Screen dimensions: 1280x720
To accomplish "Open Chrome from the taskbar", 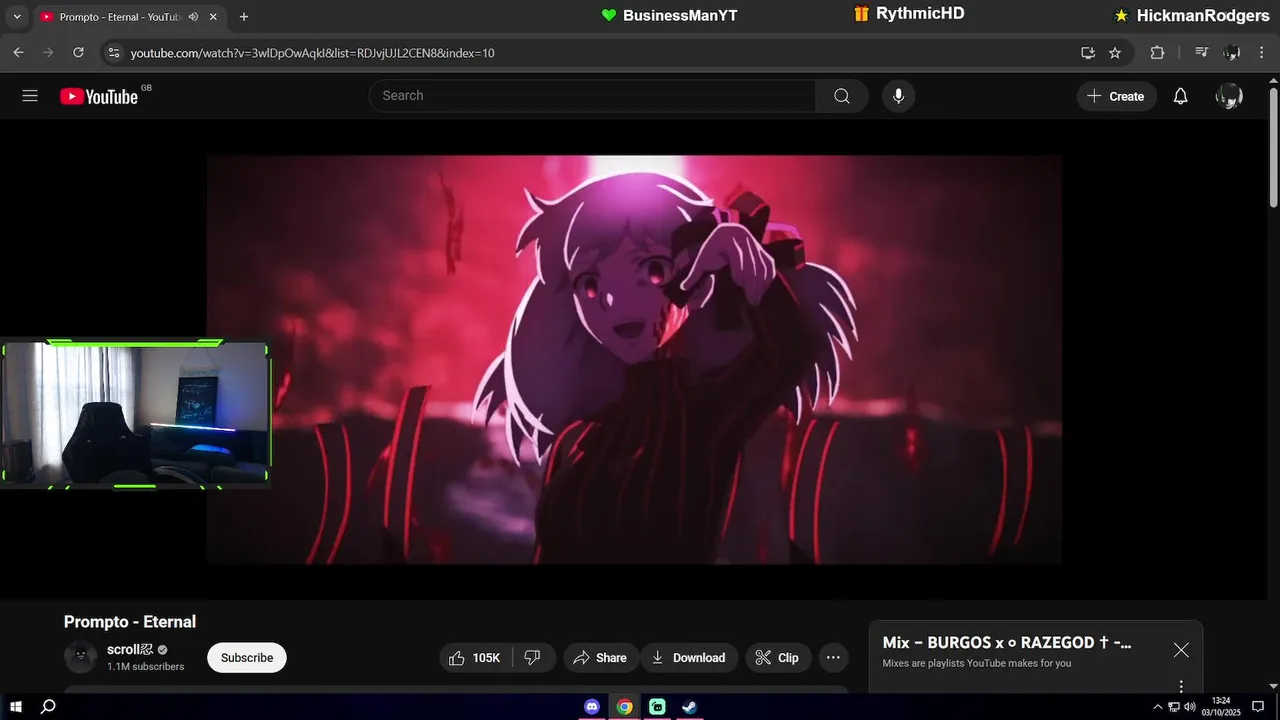I will coord(624,707).
